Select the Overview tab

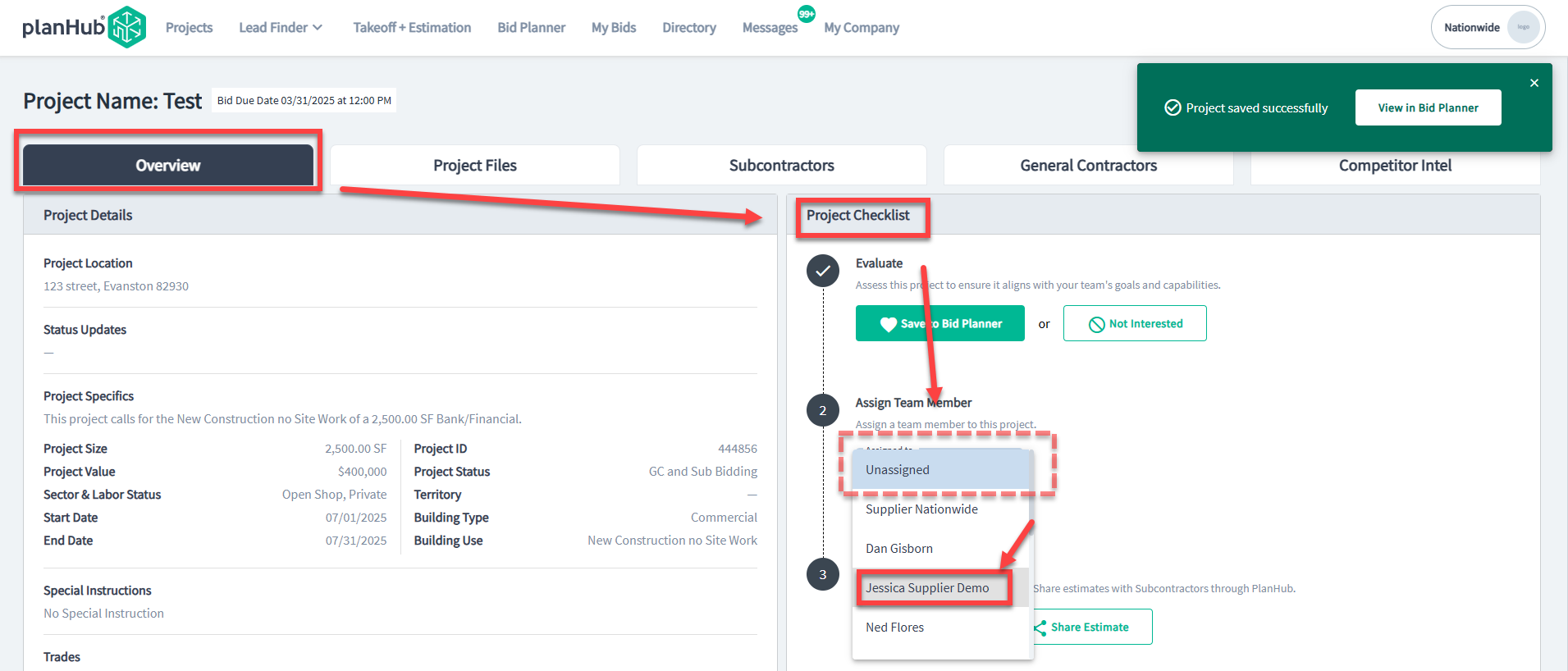pos(168,165)
